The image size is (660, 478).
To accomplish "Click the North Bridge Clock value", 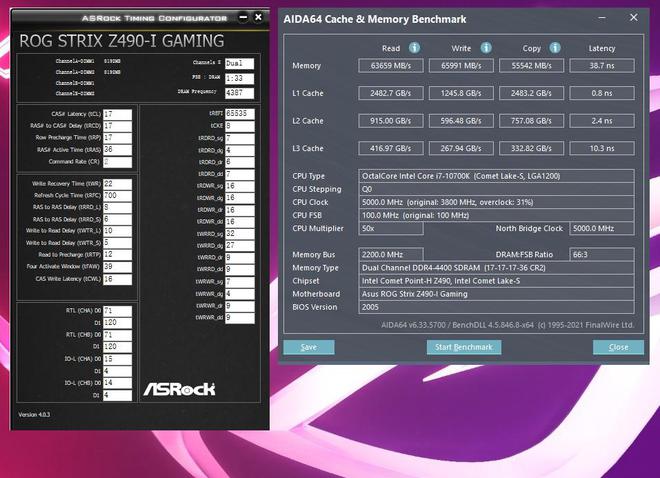I will (602, 228).
